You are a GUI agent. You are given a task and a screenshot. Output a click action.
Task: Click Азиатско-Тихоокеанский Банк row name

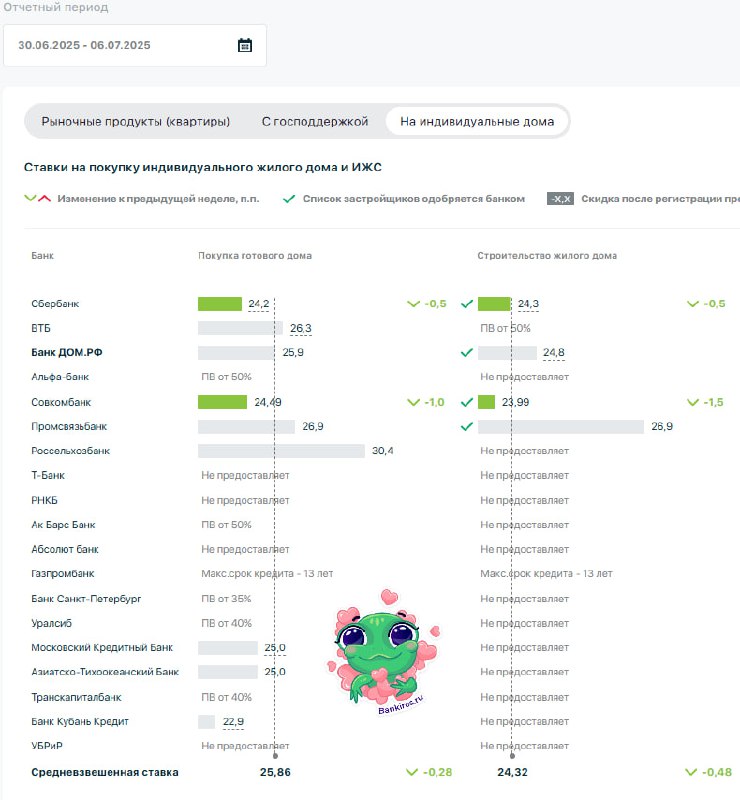pos(105,672)
